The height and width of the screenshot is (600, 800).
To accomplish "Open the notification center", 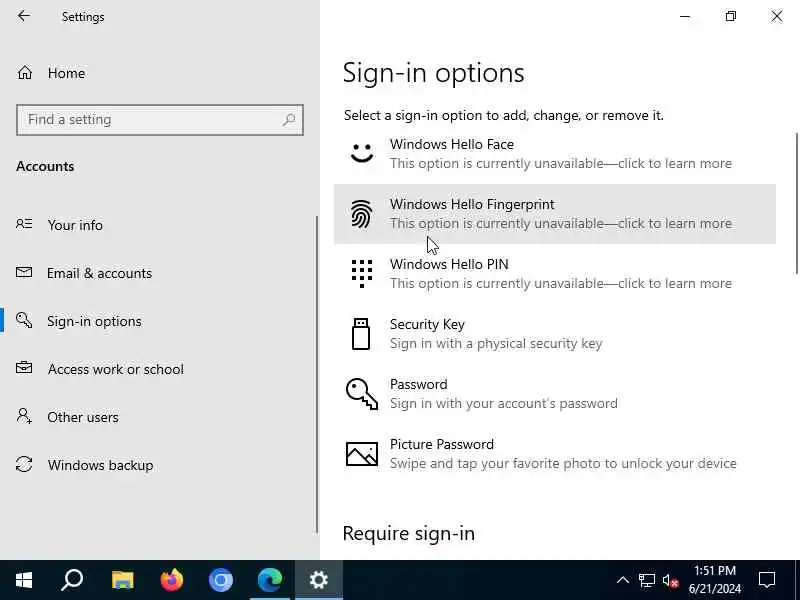I will 767,580.
